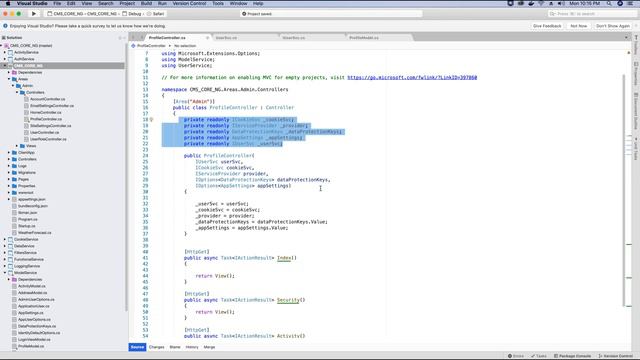This screenshot has width=640, height=360.
Task: Open the Tools menu
Action: pyautogui.click(x=218, y=3)
